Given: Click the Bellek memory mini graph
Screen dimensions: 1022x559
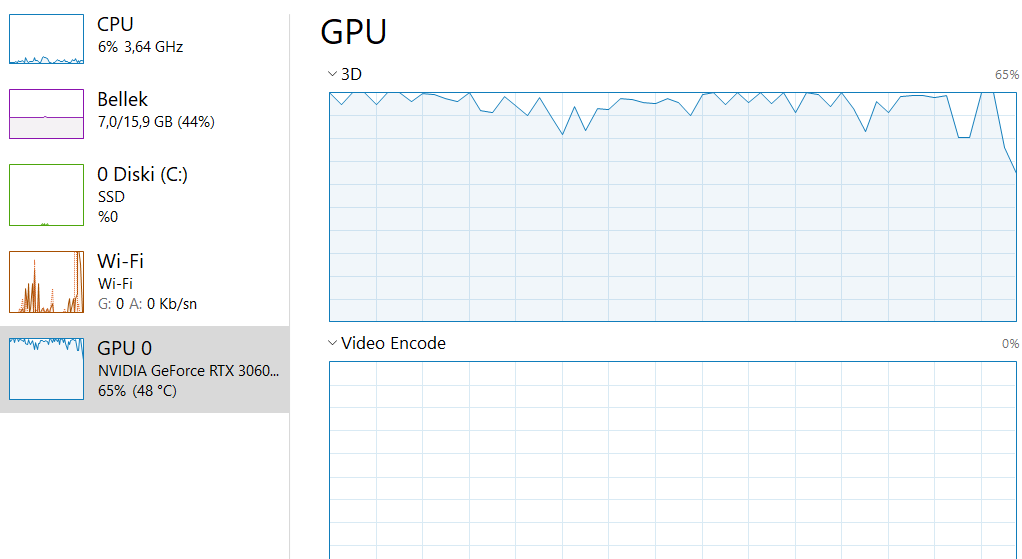Looking at the screenshot, I should tap(46, 113).
